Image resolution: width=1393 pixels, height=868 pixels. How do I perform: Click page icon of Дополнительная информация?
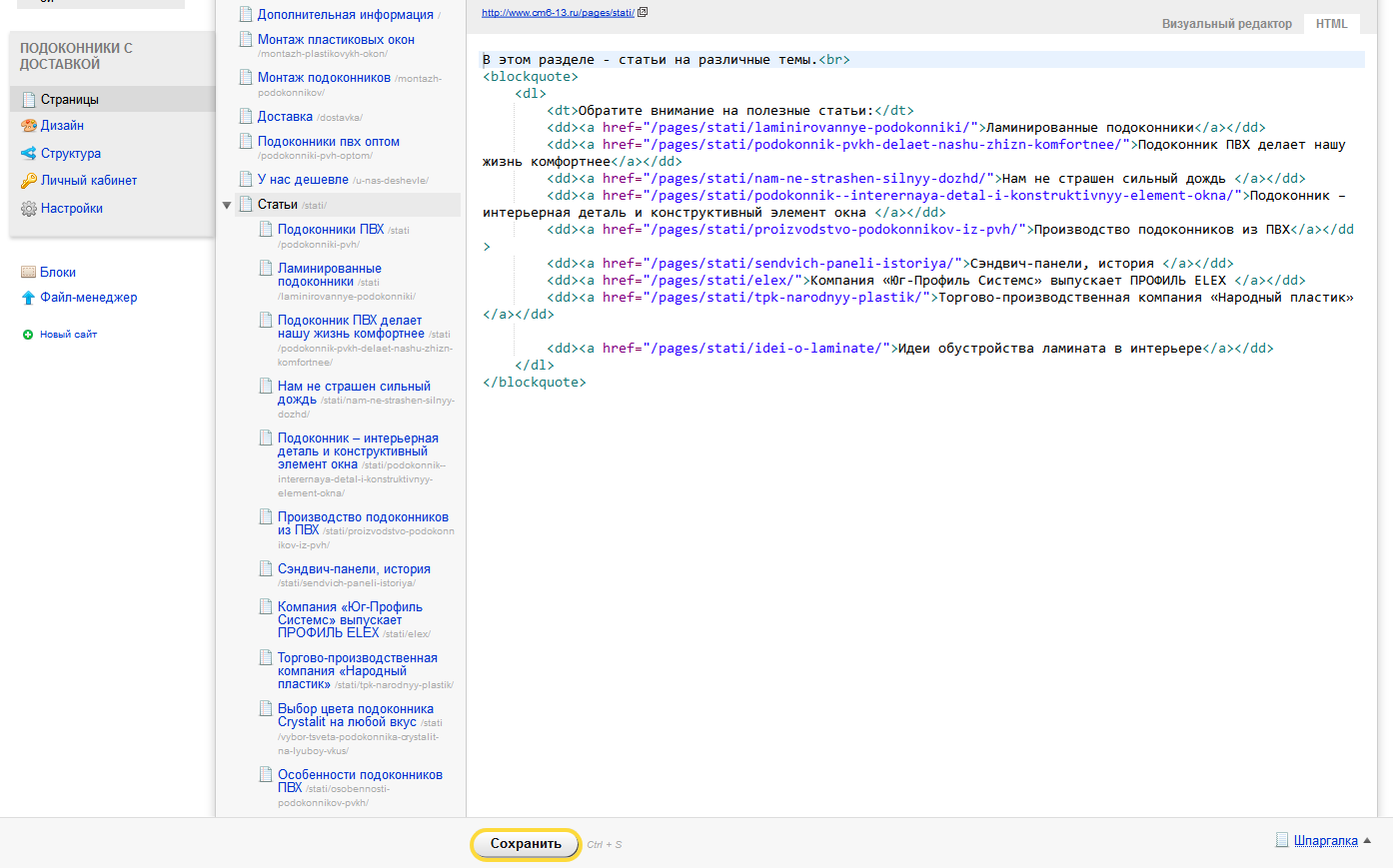pos(246,14)
